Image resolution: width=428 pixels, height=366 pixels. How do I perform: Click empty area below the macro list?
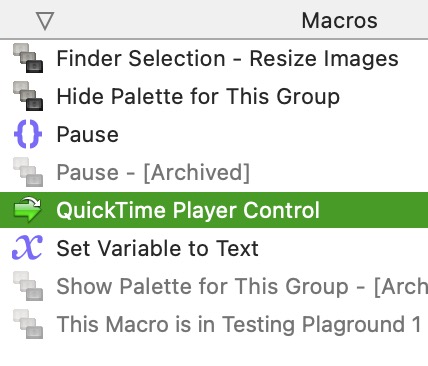[x=214, y=355]
